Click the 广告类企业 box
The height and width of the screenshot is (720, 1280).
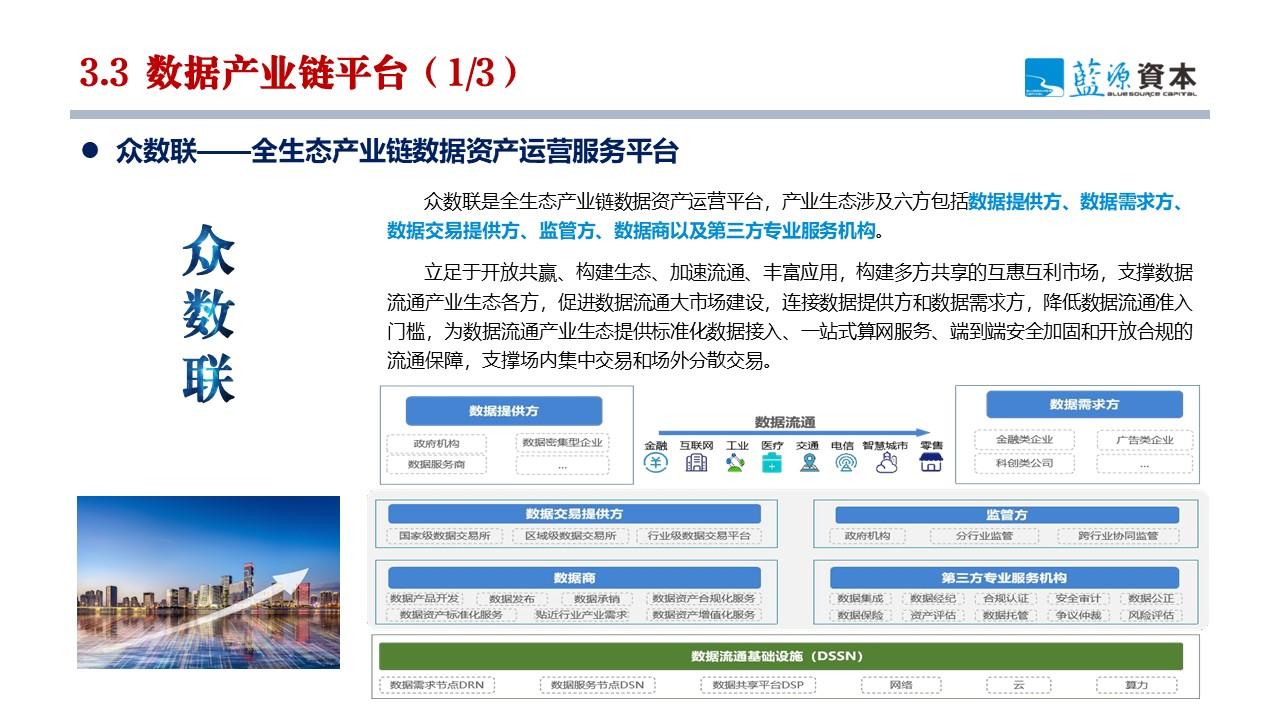pos(1144,440)
